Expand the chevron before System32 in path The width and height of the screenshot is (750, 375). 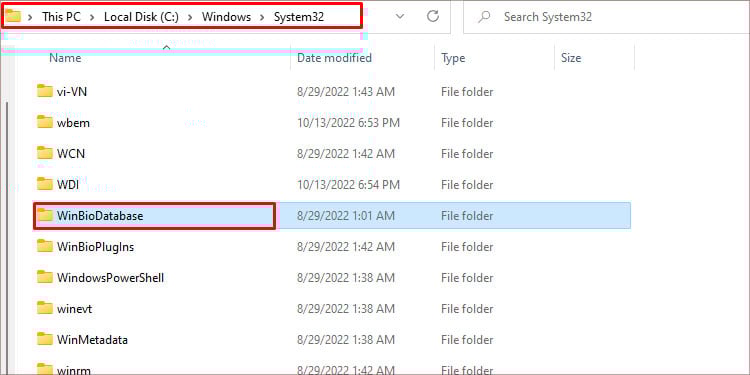click(262, 17)
